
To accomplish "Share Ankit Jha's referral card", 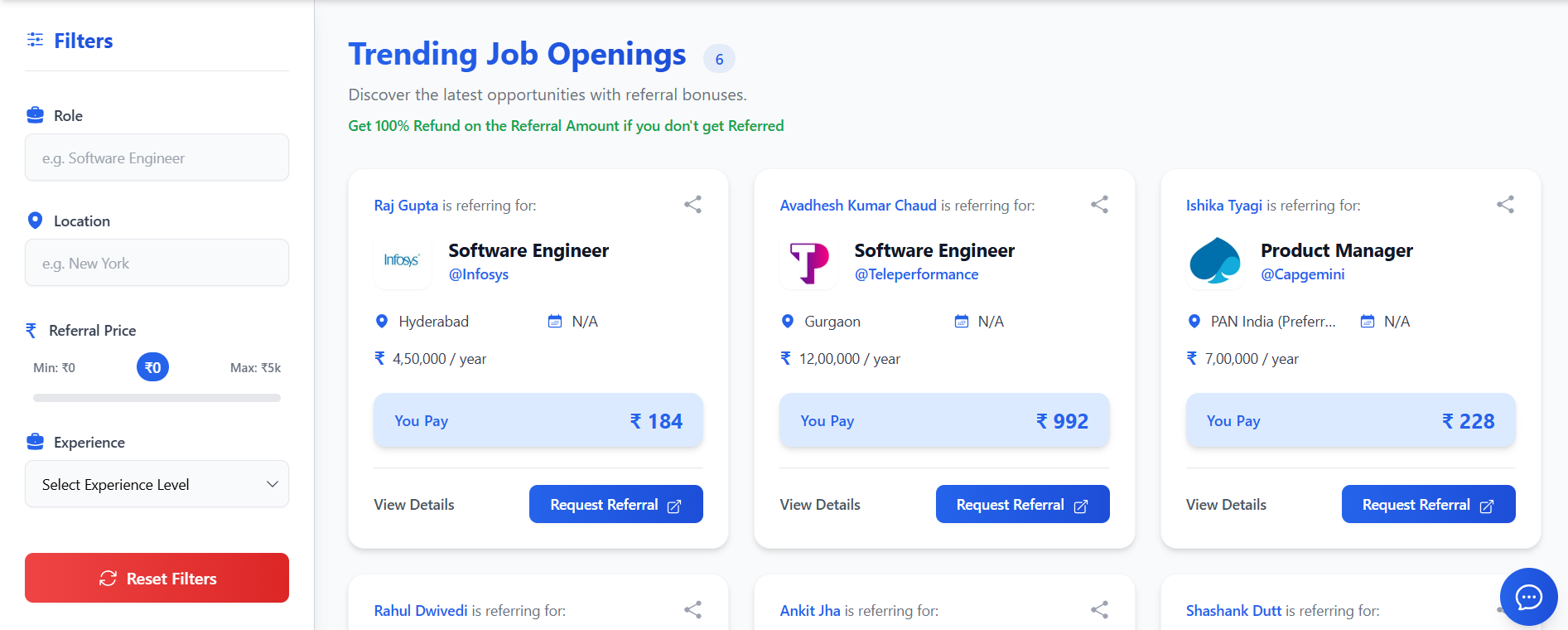I will (1099, 610).
